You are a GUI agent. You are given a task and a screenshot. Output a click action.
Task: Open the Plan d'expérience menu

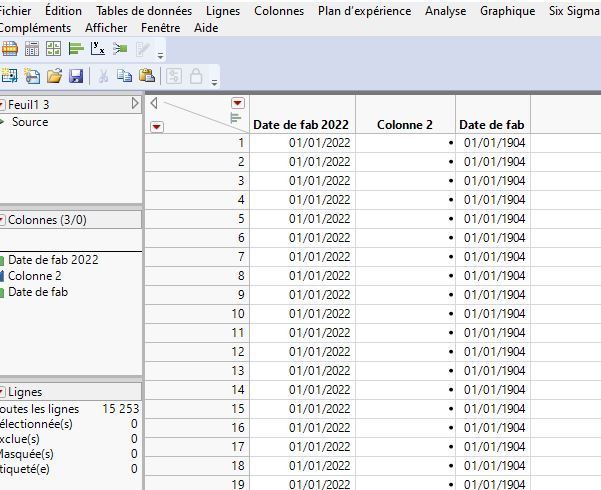click(x=365, y=11)
